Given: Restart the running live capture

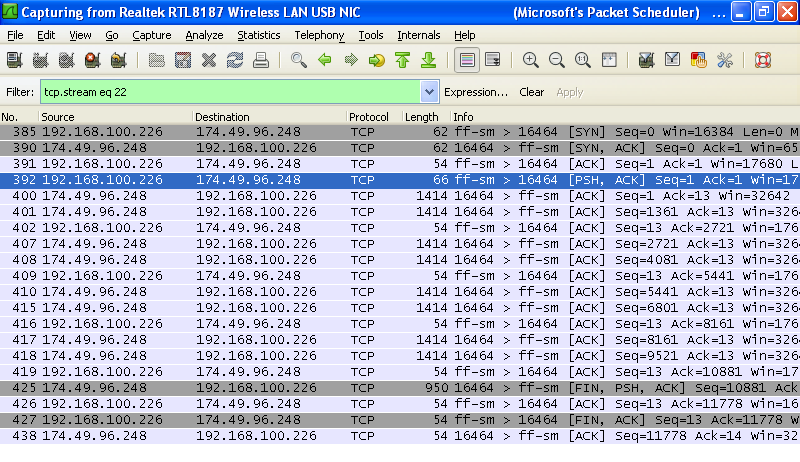Looking at the screenshot, I should (x=118, y=60).
